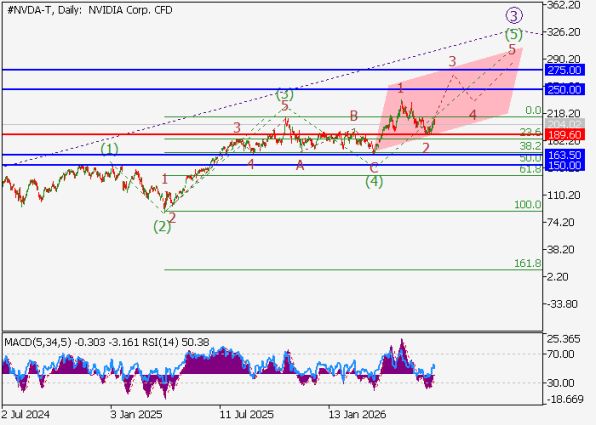
Task: Select the green (2) wave label
Action: click(162, 227)
